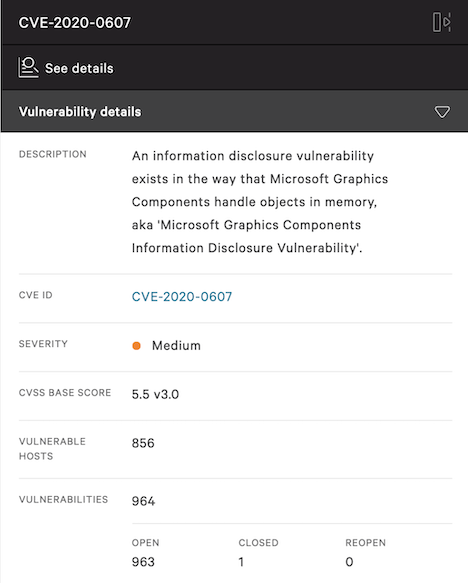Image resolution: width=468 pixels, height=583 pixels.
Task: Collapse the side panel using the header icon
Action: [442, 22]
